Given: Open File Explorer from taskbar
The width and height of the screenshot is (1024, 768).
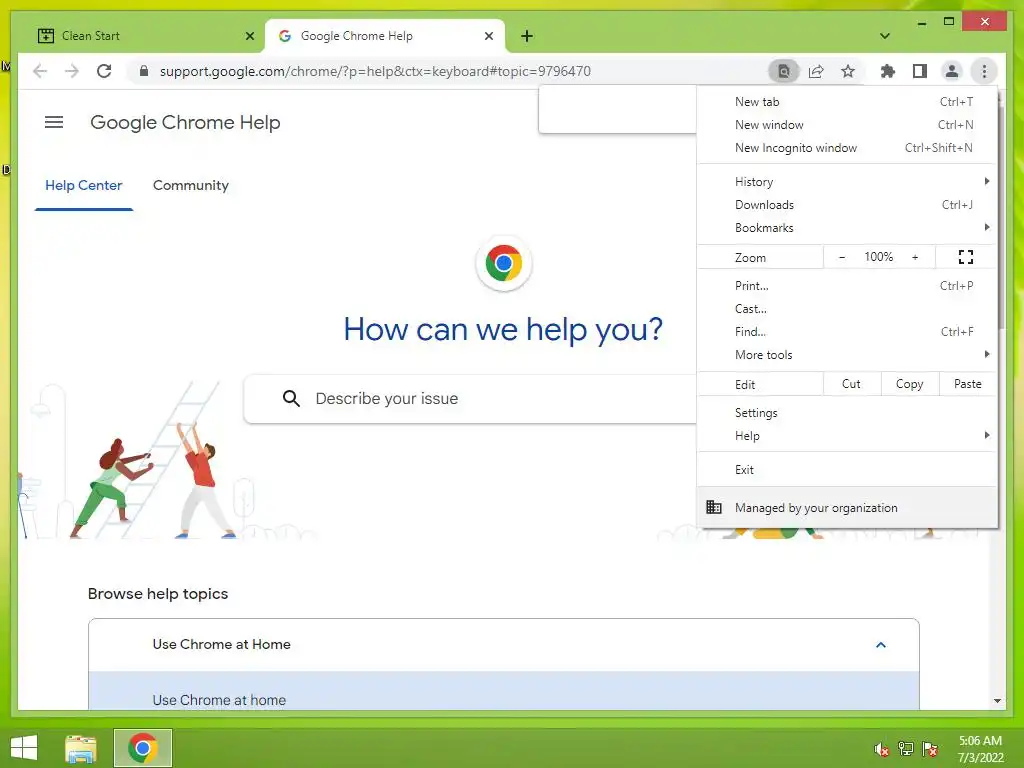Looking at the screenshot, I should [x=81, y=748].
